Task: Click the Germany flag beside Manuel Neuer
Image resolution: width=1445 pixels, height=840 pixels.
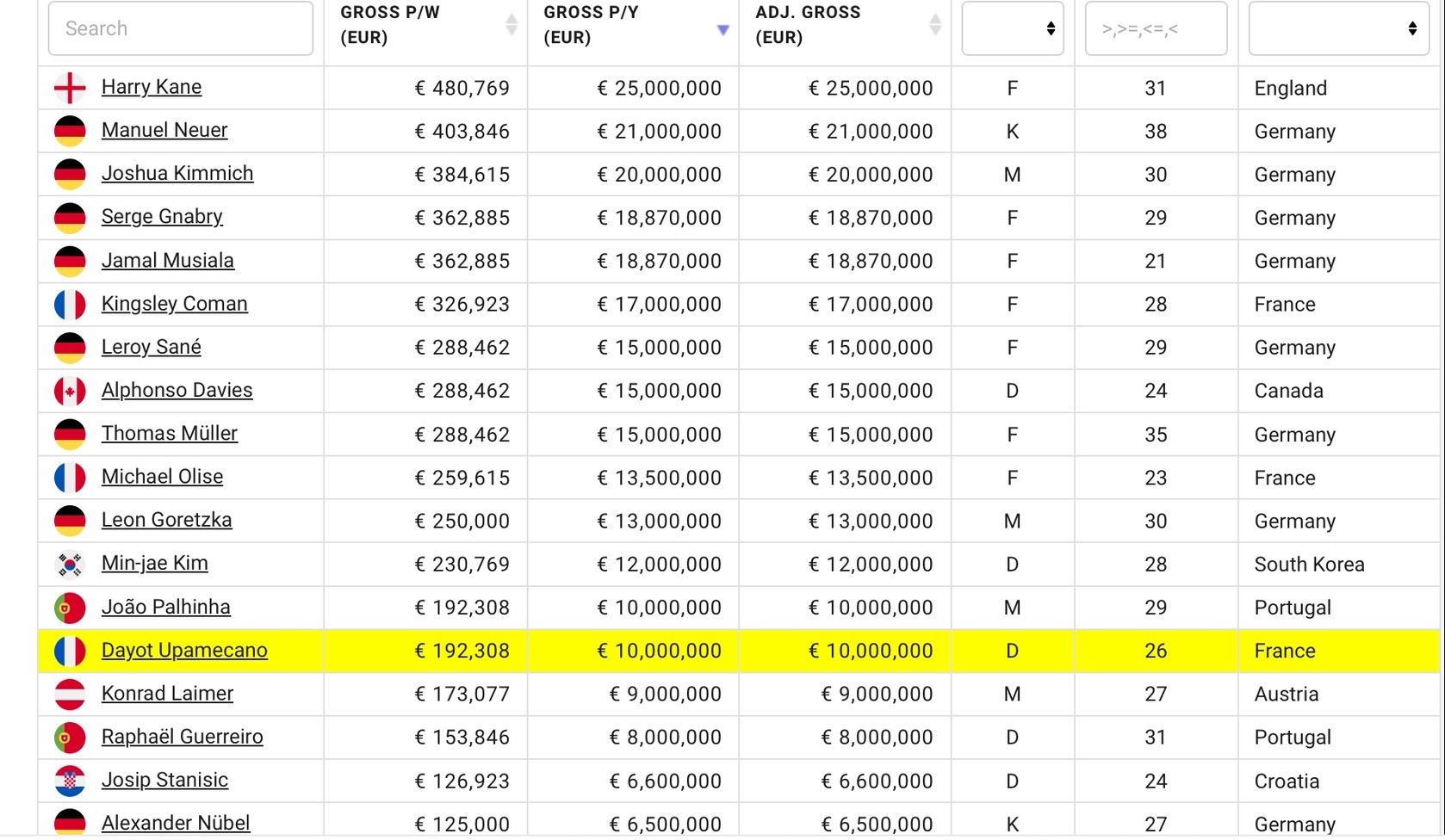Action: click(x=70, y=131)
